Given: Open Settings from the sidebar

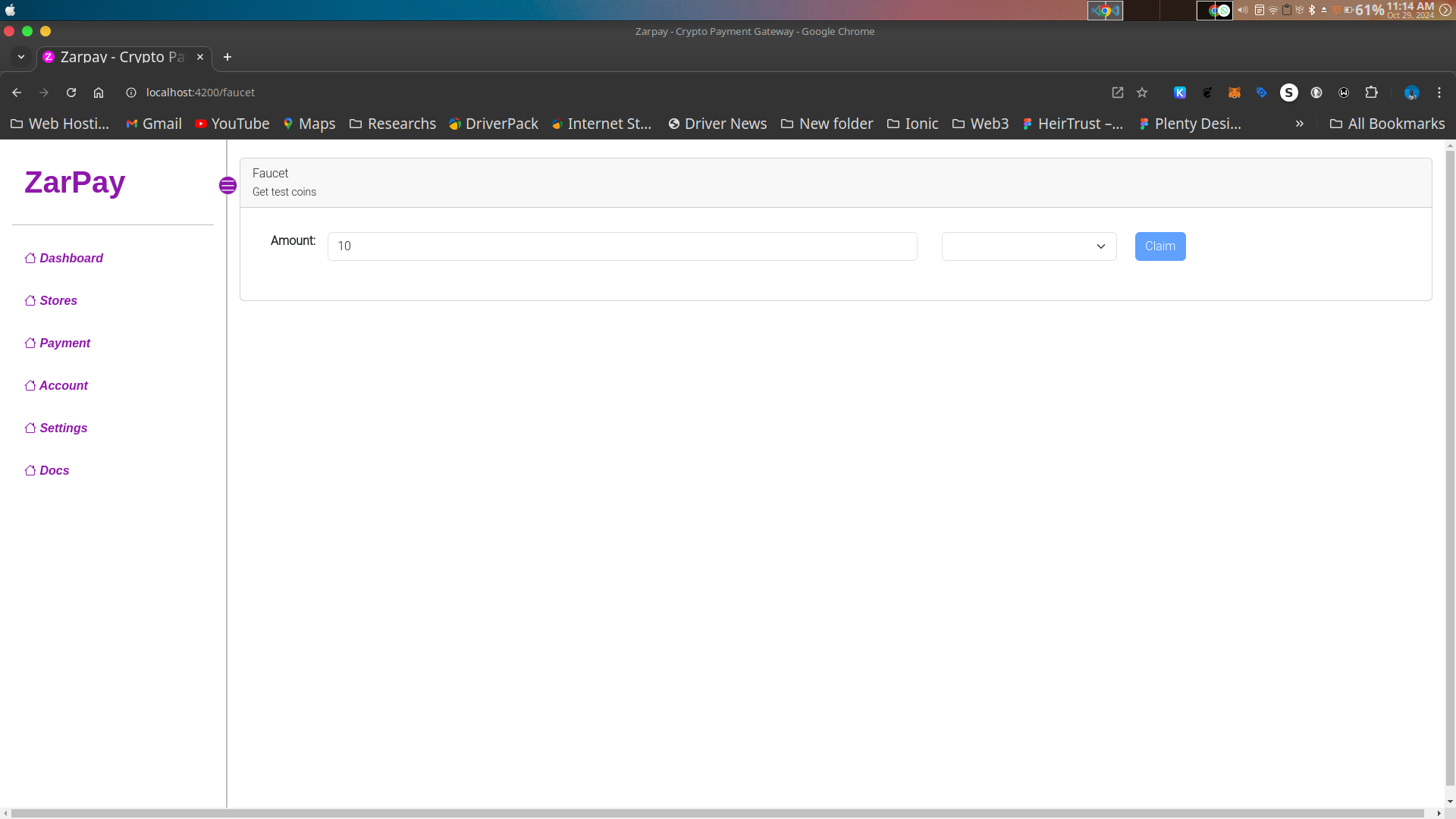Looking at the screenshot, I should tap(63, 428).
